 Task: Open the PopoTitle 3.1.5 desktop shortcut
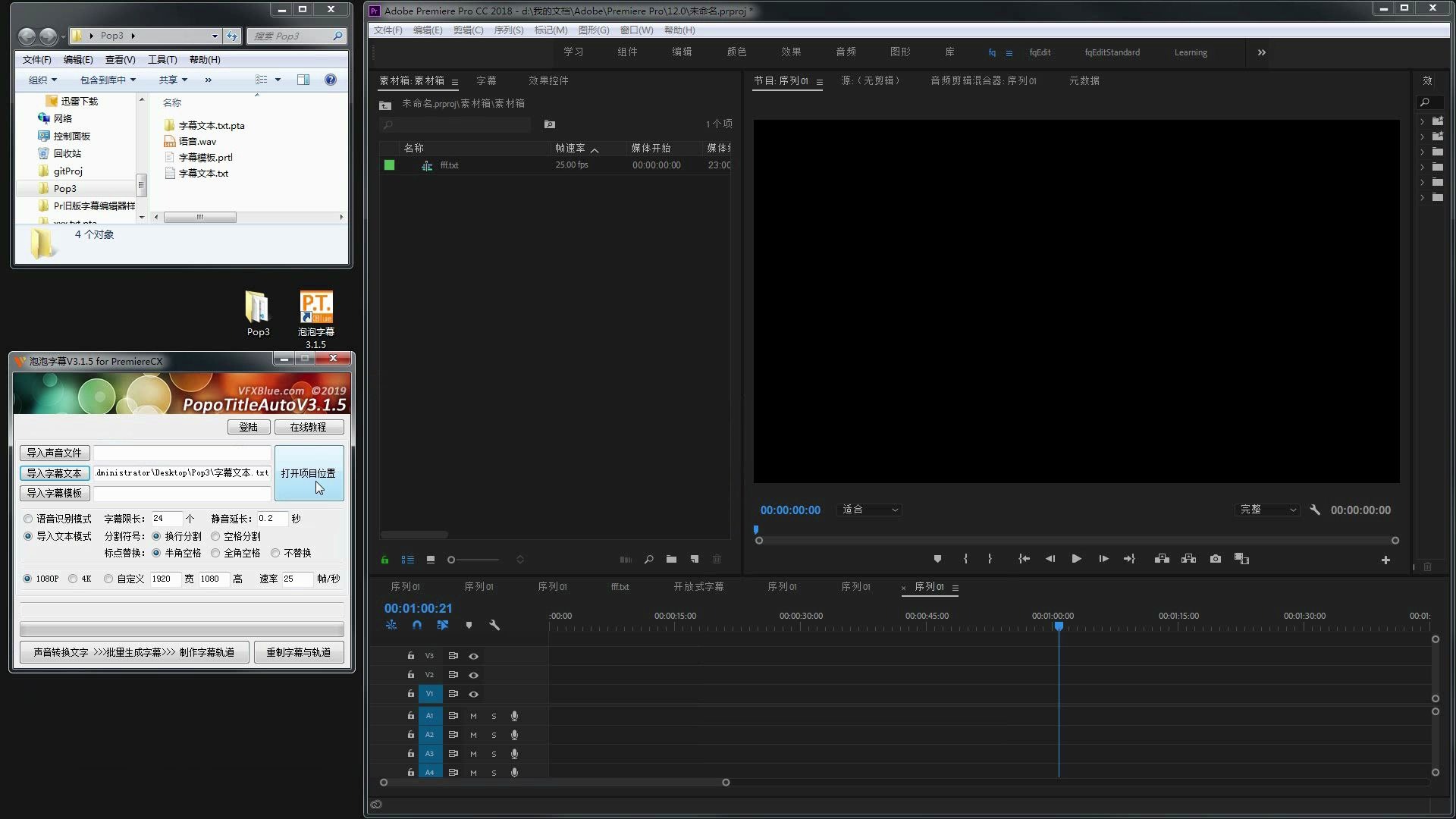(x=316, y=319)
